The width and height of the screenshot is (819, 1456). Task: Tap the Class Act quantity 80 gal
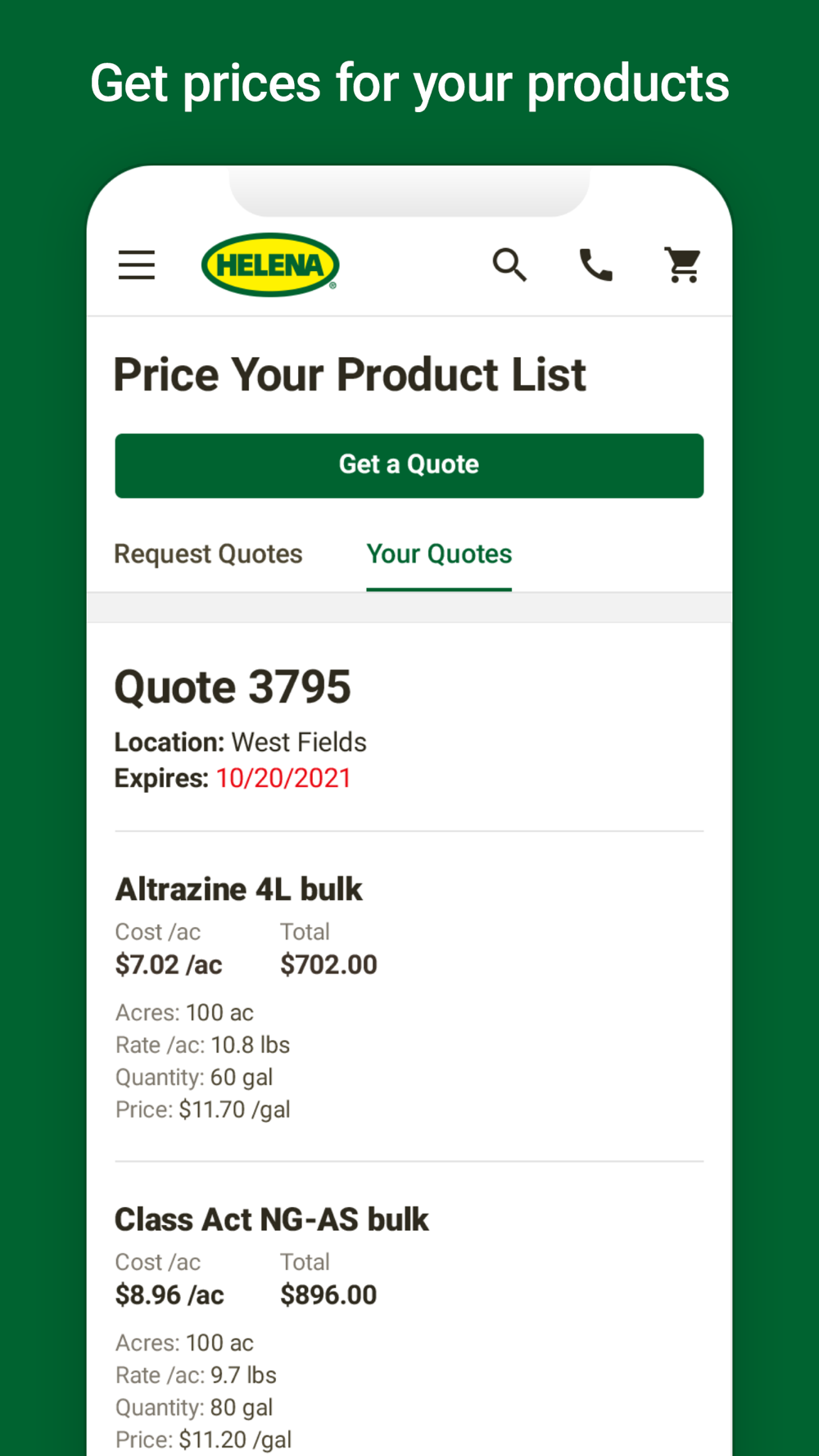242,1408
